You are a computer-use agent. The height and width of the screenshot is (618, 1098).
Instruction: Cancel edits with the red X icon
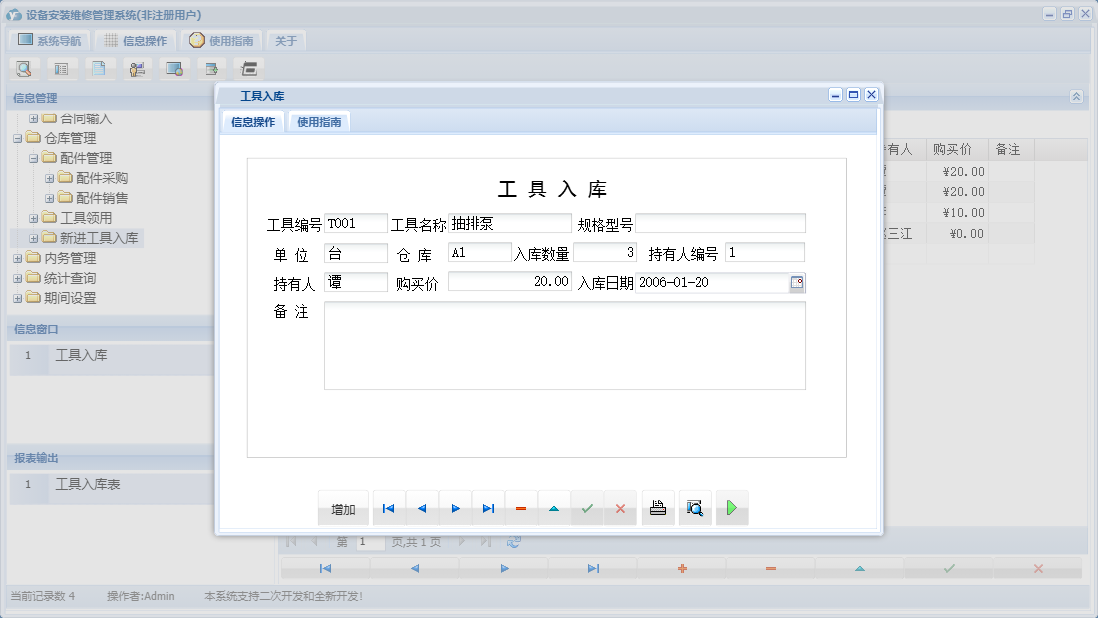(x=620, y=508)
